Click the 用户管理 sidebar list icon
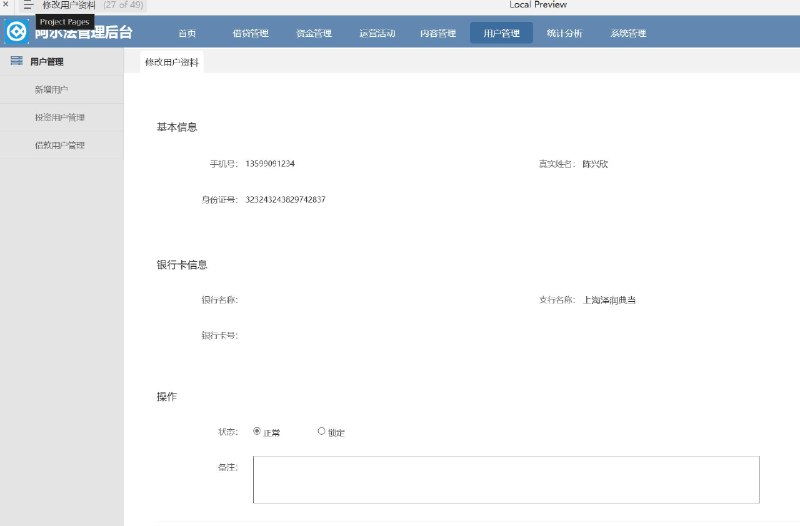The height and width of the screenshot is (526, 800). click(16, 61)
